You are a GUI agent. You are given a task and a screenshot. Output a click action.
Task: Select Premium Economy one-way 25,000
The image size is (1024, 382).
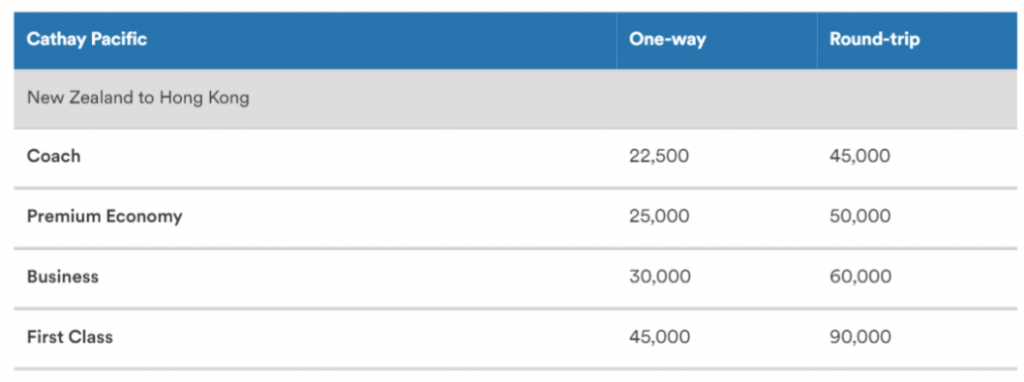pos(659,217)
